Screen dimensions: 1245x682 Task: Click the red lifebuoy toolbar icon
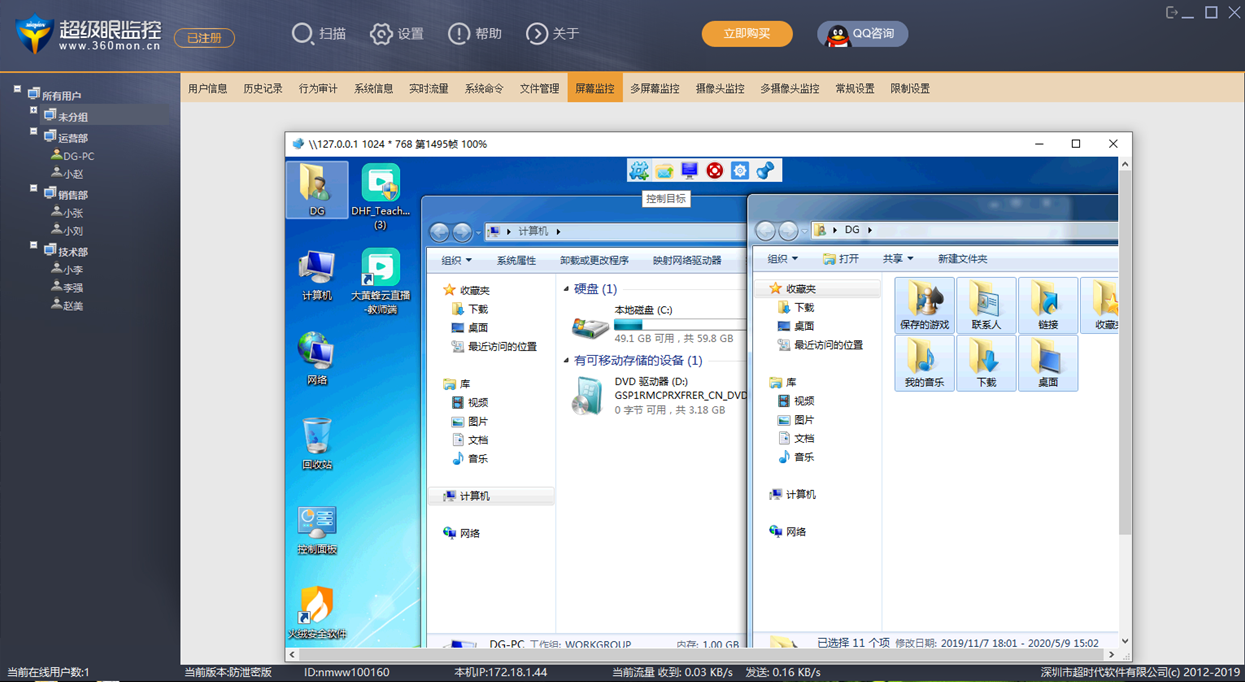714,171
